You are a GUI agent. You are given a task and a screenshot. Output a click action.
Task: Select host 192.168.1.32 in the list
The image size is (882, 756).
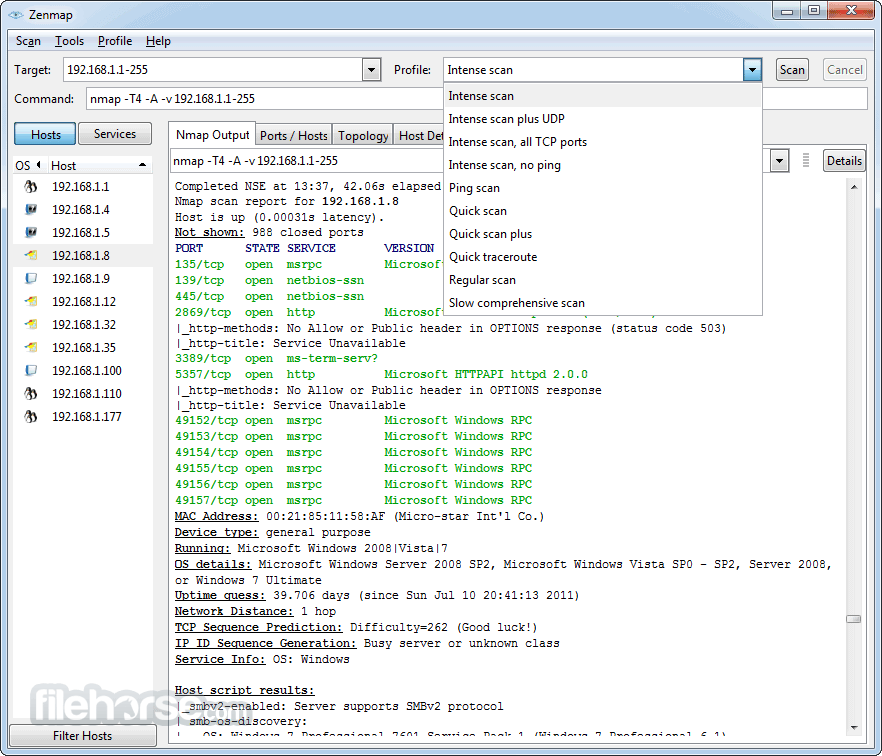(x=83, y=325)
